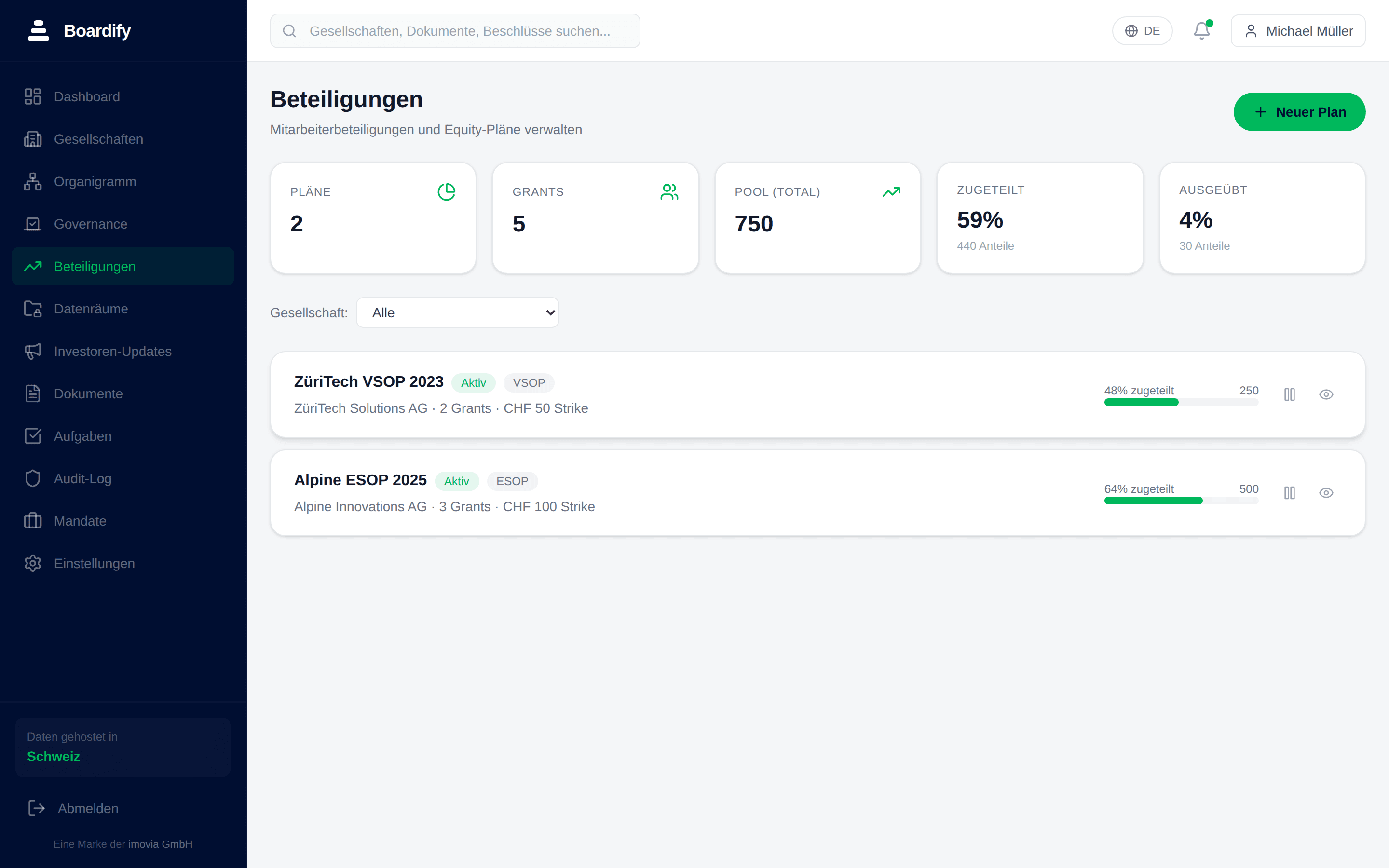Click the users icon in Grants card
Viewport: 1389px width, 868px height.
point(668,192)
